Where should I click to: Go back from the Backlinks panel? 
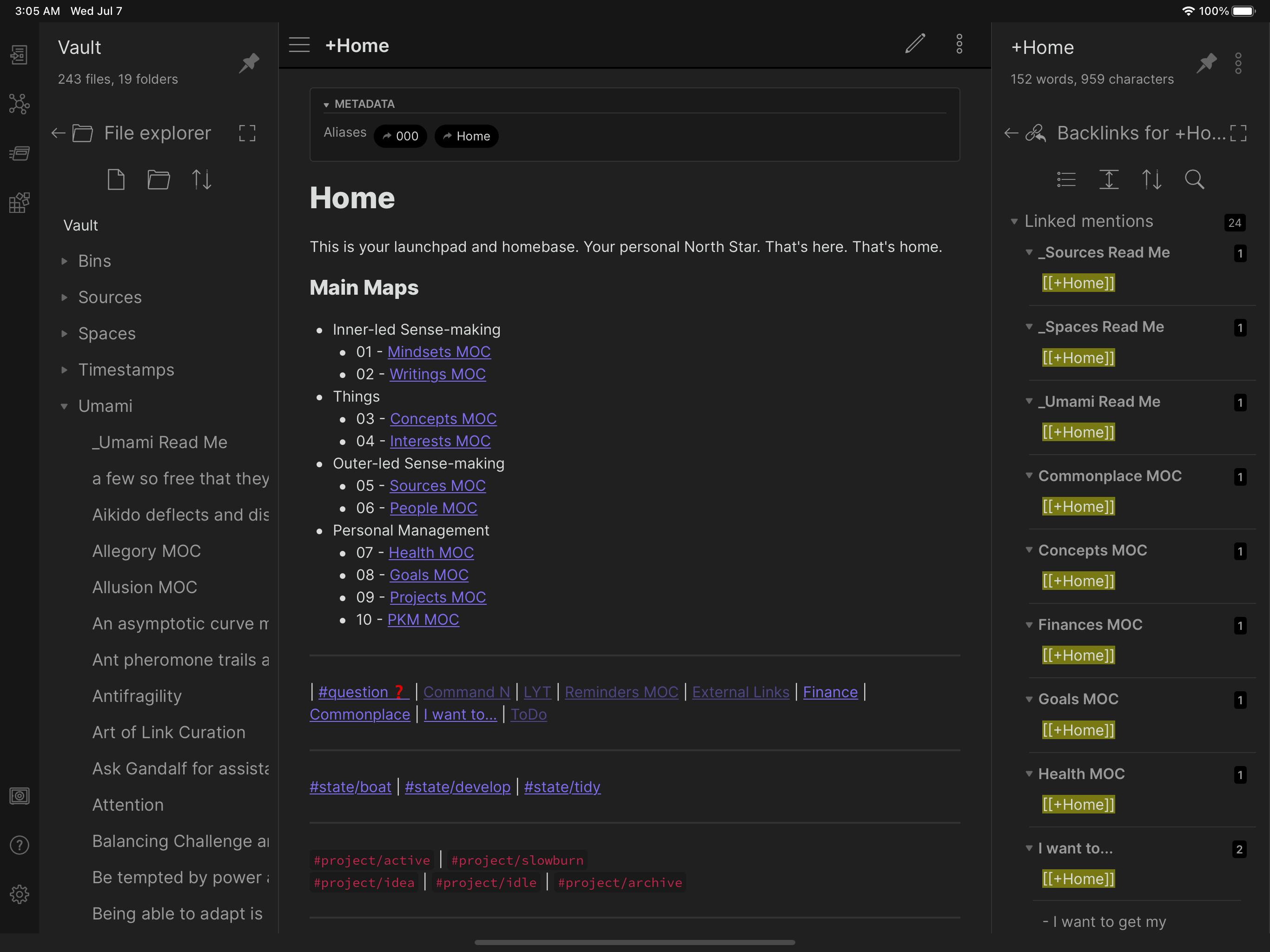pyautogui.click(x=1011, y=133)
